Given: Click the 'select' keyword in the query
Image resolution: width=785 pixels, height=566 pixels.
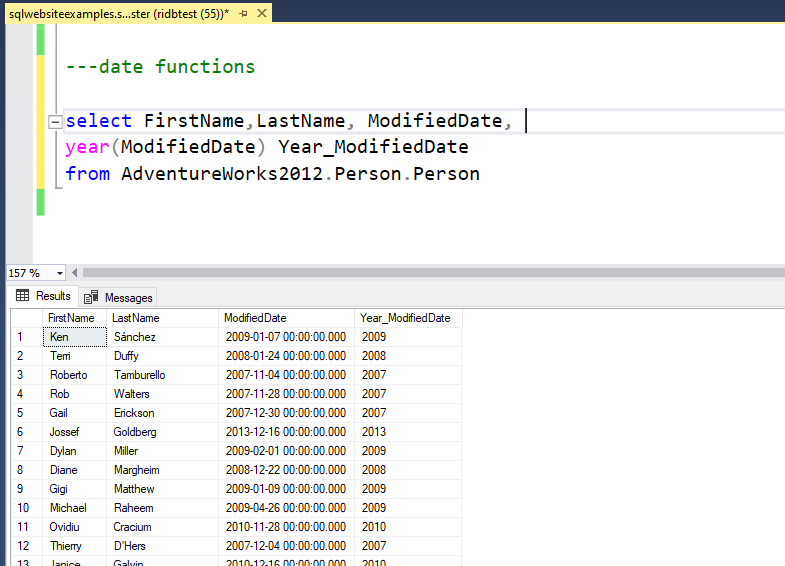Looking at the screenshot, I should click(99, 121).
